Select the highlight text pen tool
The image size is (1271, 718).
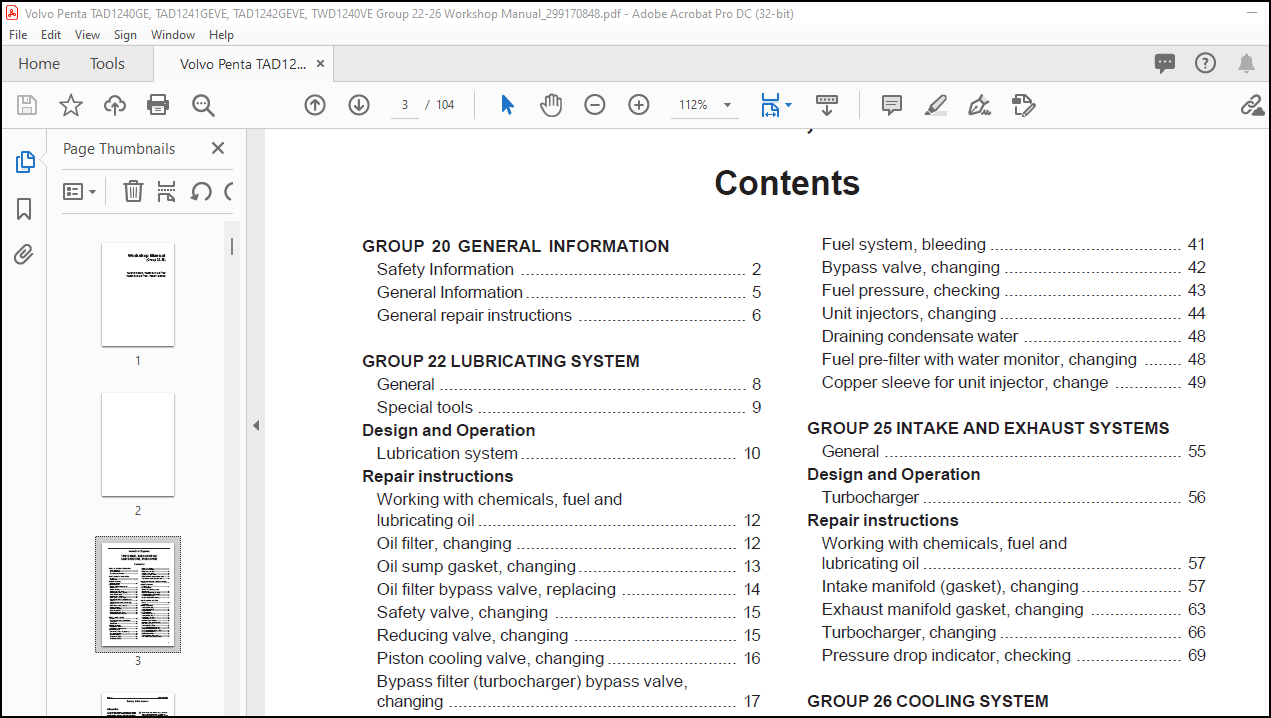click(936, 105)
